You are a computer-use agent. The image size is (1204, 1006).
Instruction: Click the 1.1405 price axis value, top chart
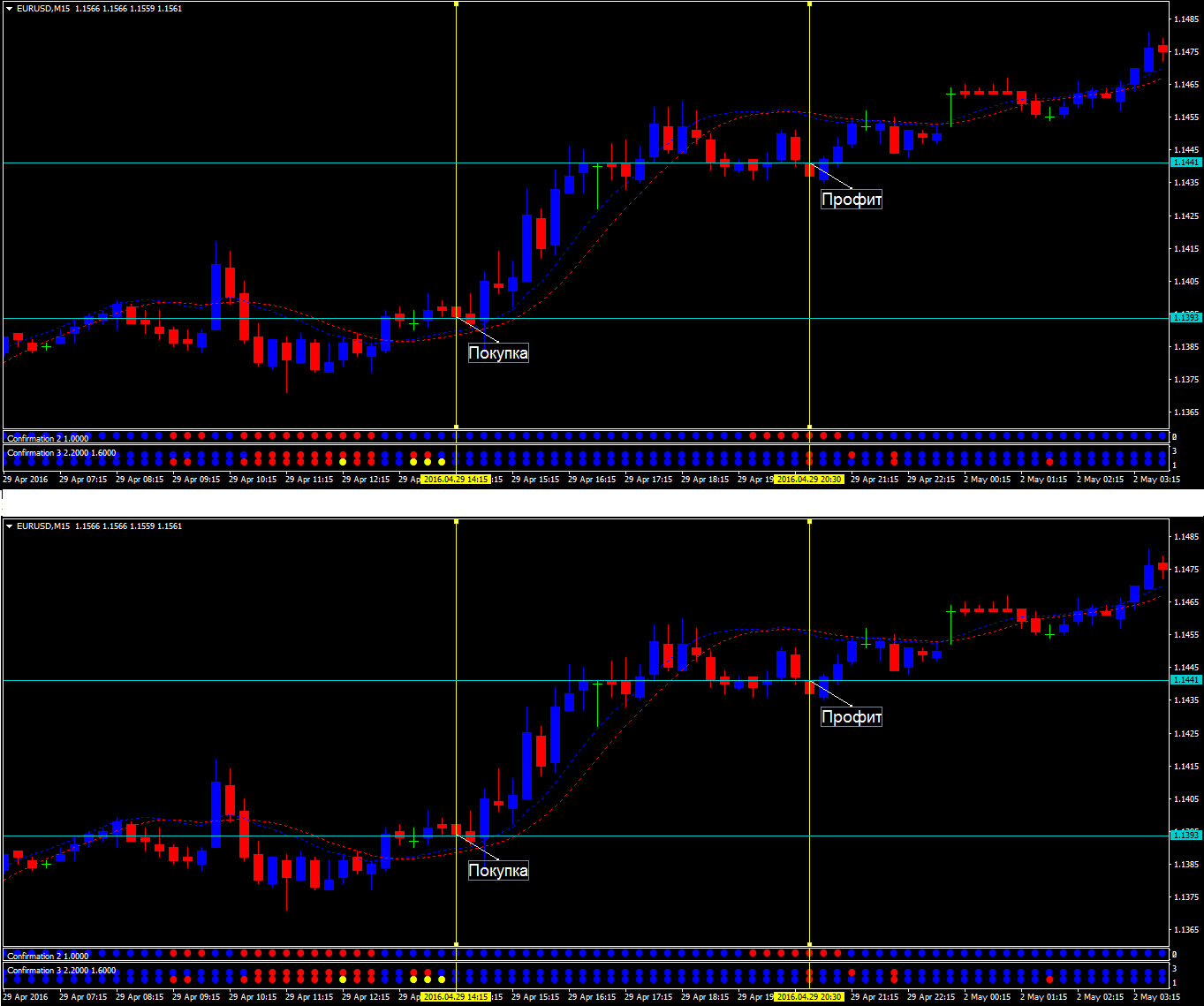(1186, 282)
